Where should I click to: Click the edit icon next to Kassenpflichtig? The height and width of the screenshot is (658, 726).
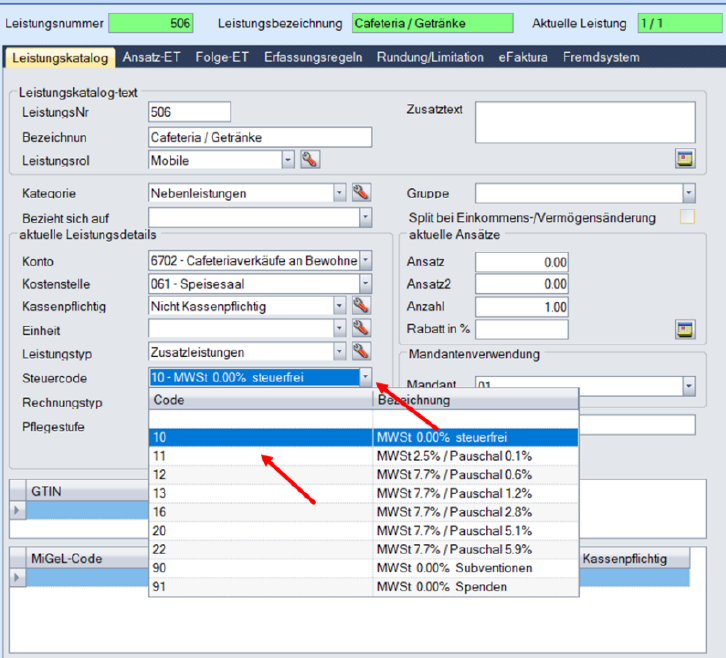361,306
